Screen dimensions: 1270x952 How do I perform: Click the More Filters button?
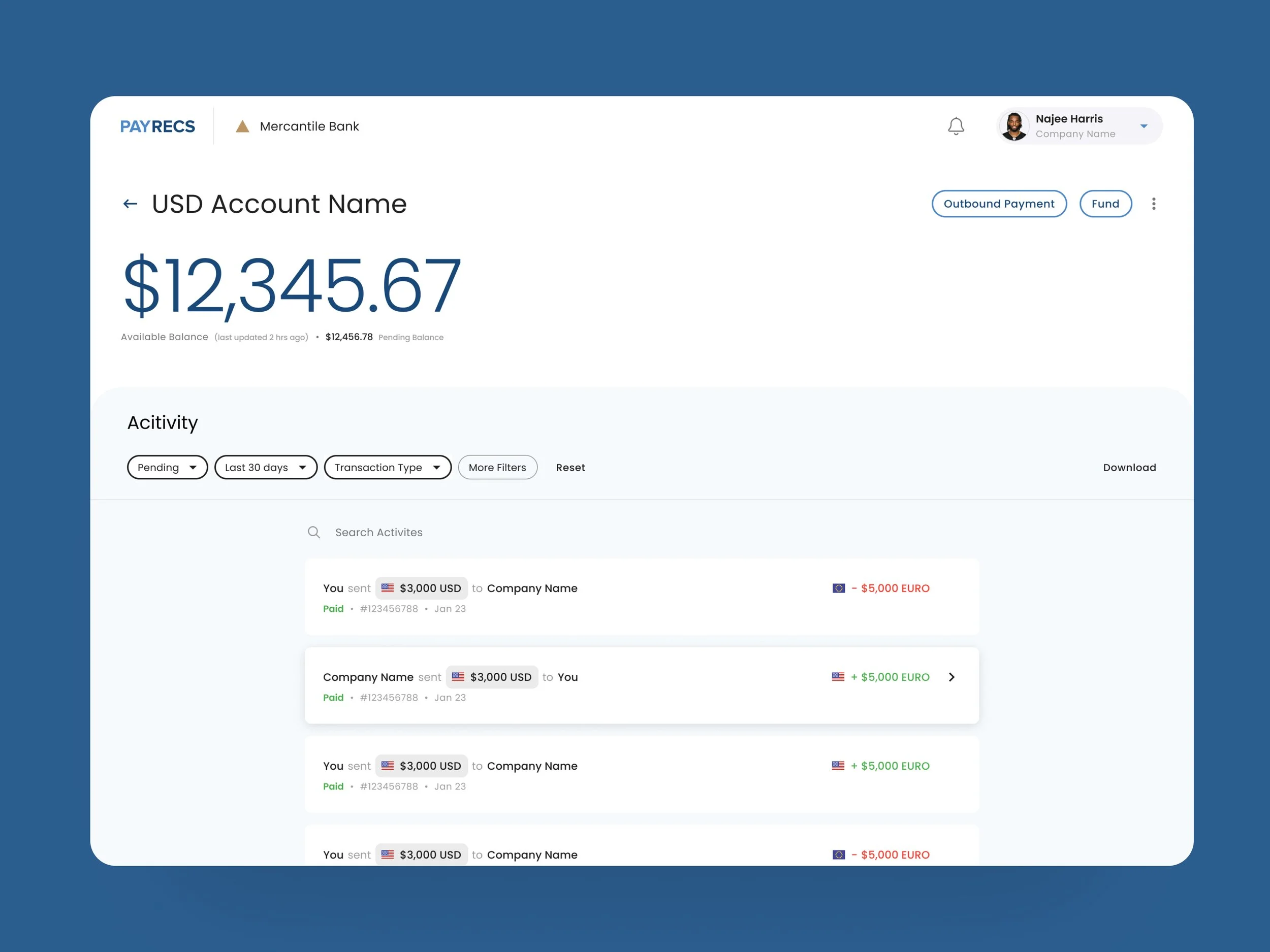coord(497,467)
